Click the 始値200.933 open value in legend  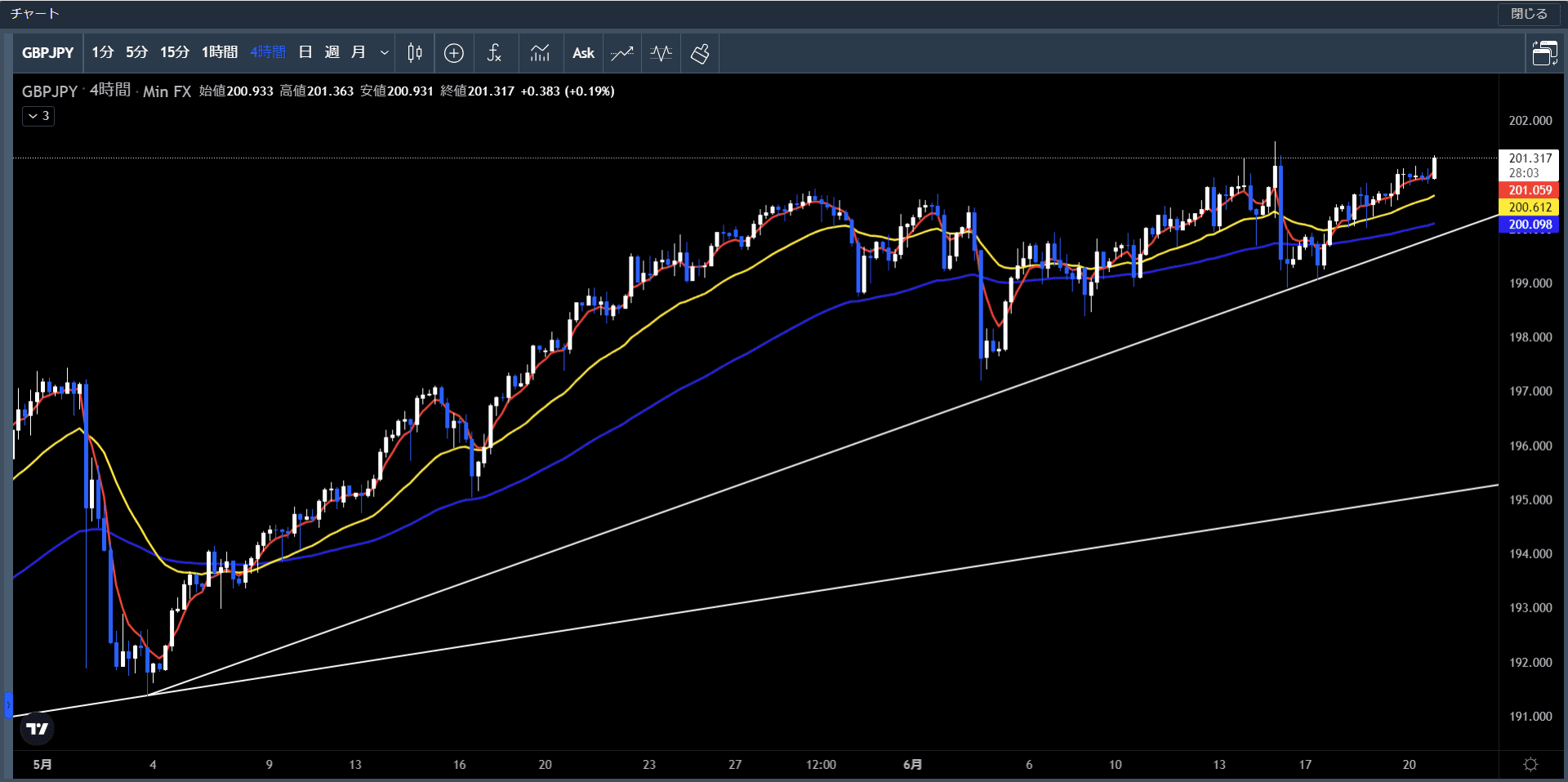[236, 91]
